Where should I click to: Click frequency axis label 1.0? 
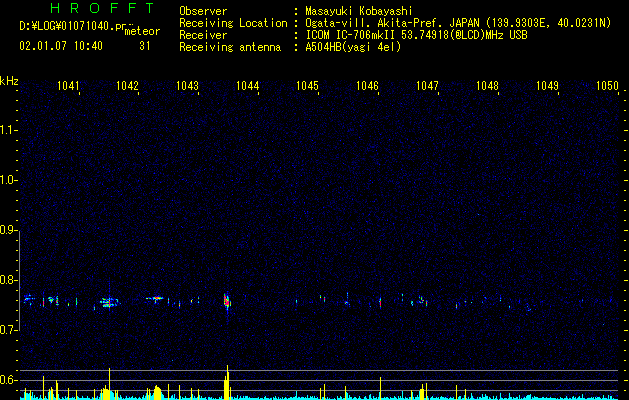tap(8, 180)
